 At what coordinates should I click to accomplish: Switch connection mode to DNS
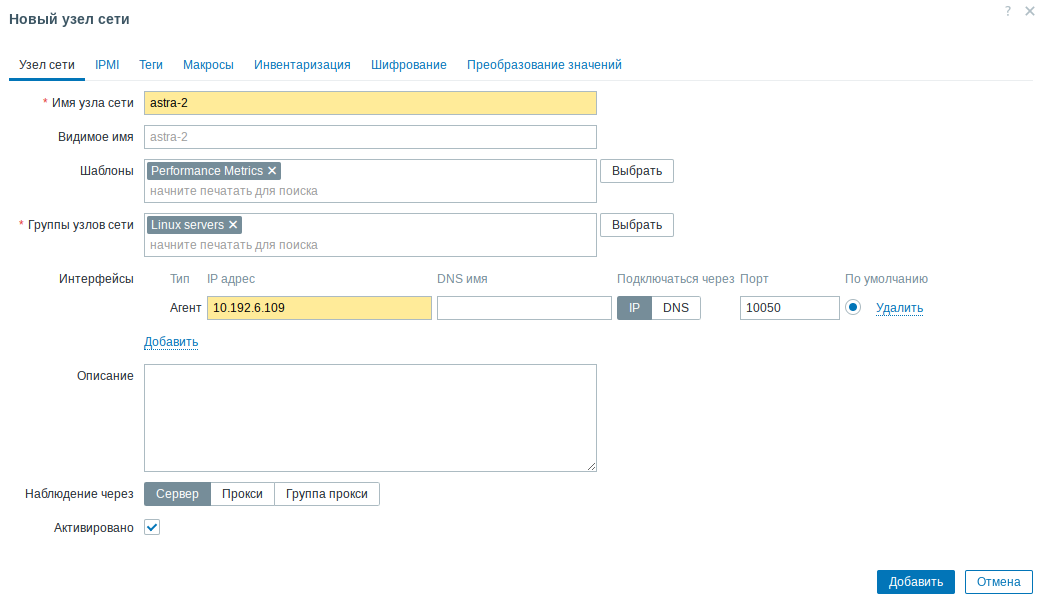(x=676, y=308)
